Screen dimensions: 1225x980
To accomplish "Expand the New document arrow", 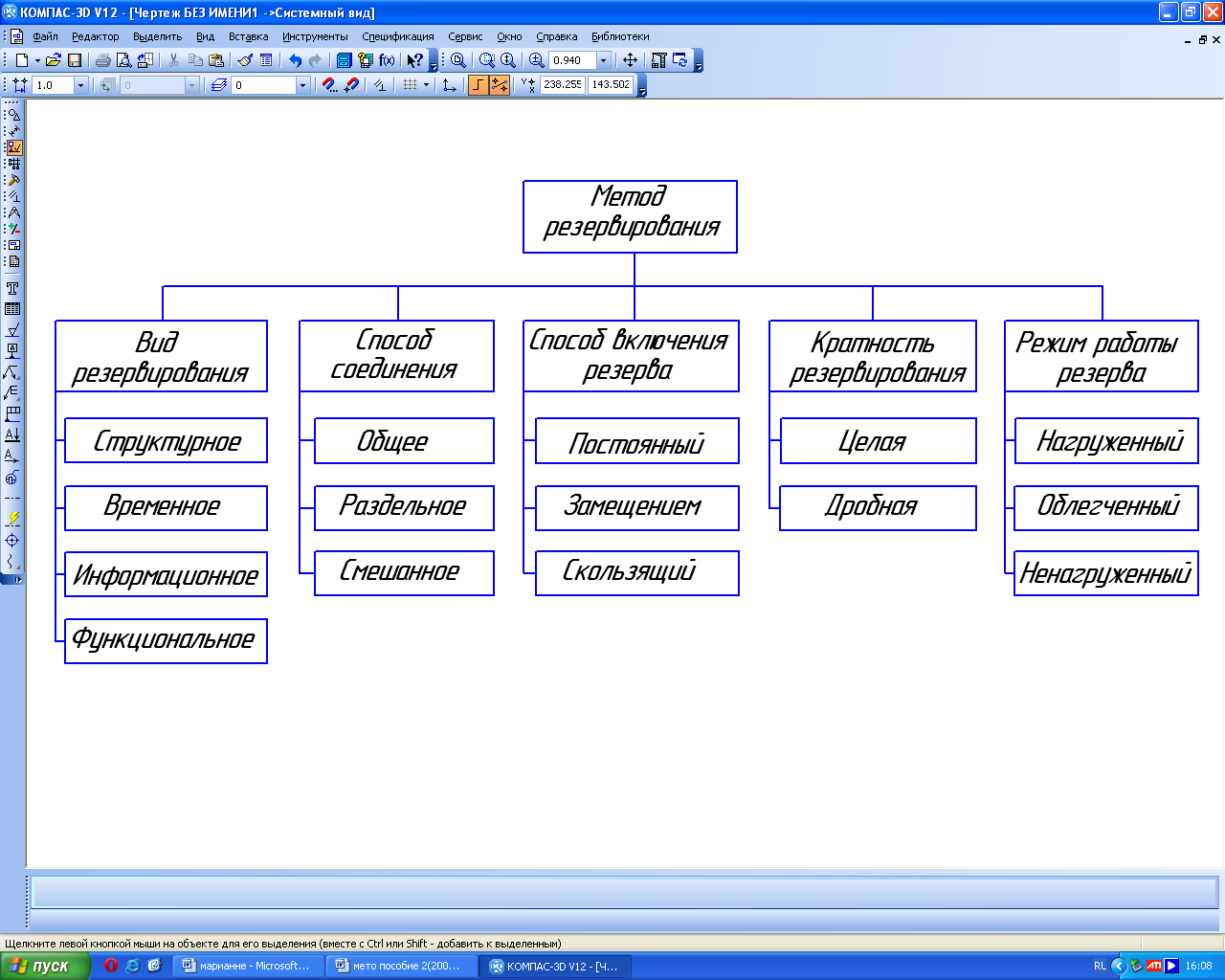I will (x=37, y=60).
